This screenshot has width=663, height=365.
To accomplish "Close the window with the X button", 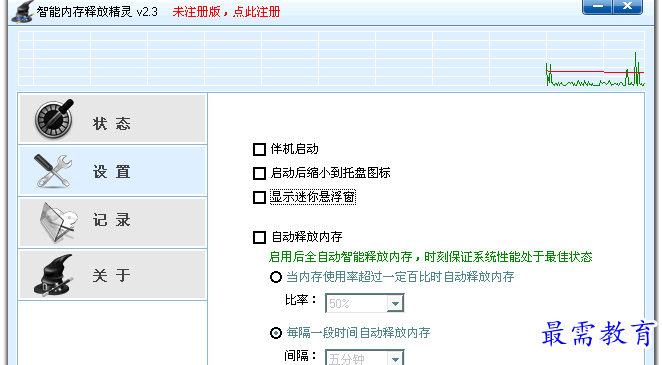I will [x=627, y=7].
